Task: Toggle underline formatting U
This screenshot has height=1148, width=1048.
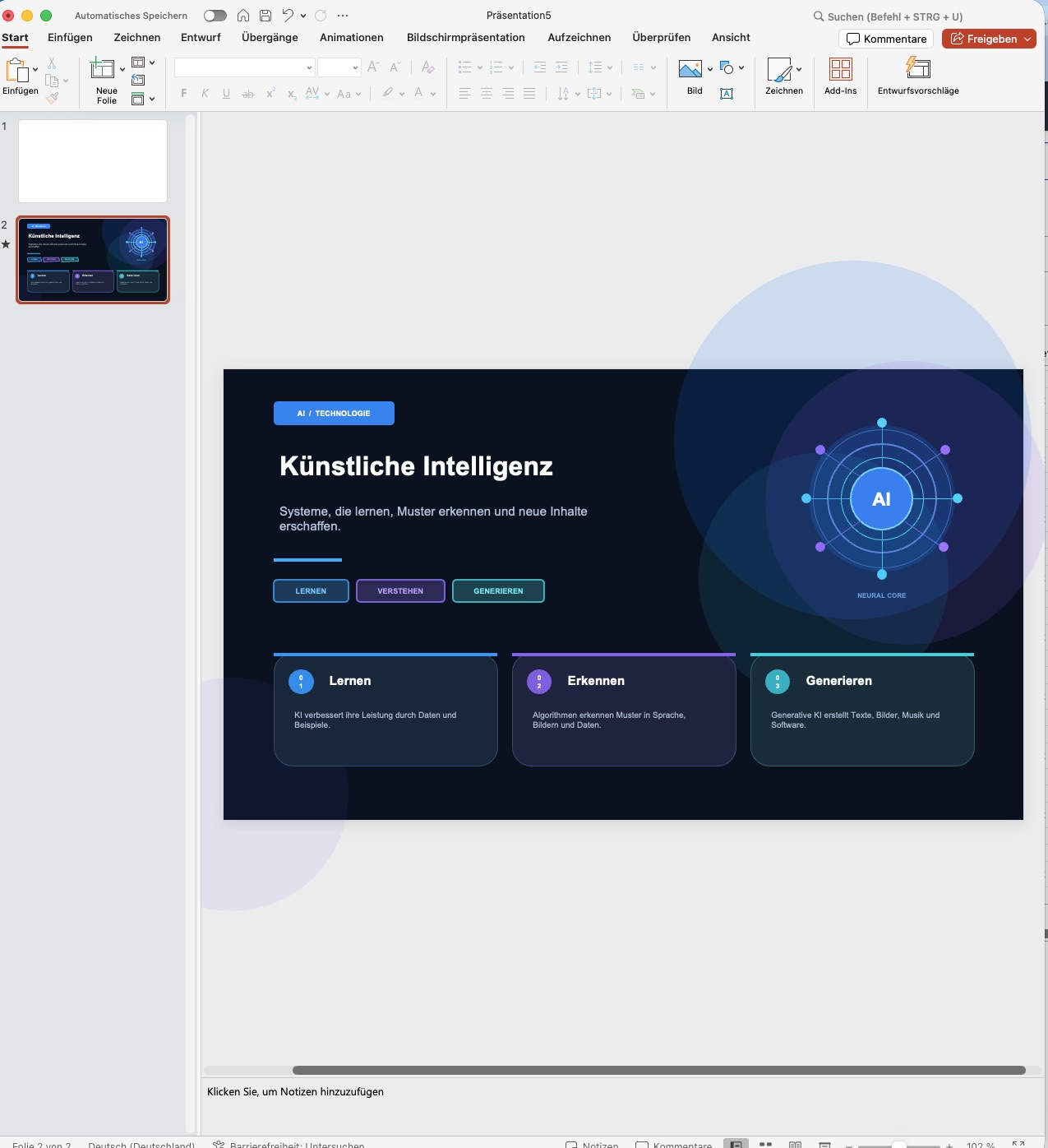Action: [x=226, y=94]
